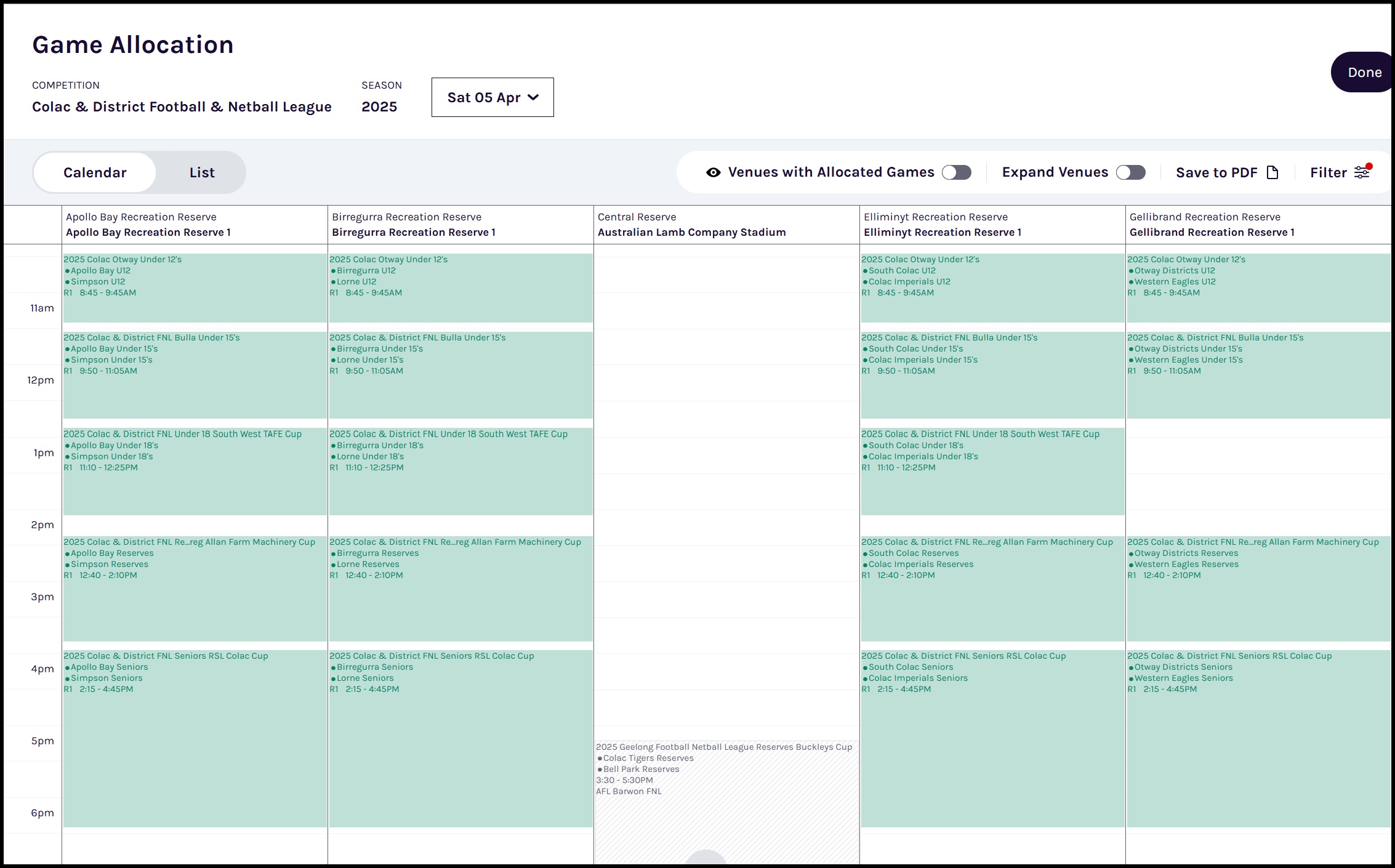Viewport: 1395px width, 868px height.
Task: Open the Sat 05 Apr date dropdown
Action: click(x=492, y=97)
